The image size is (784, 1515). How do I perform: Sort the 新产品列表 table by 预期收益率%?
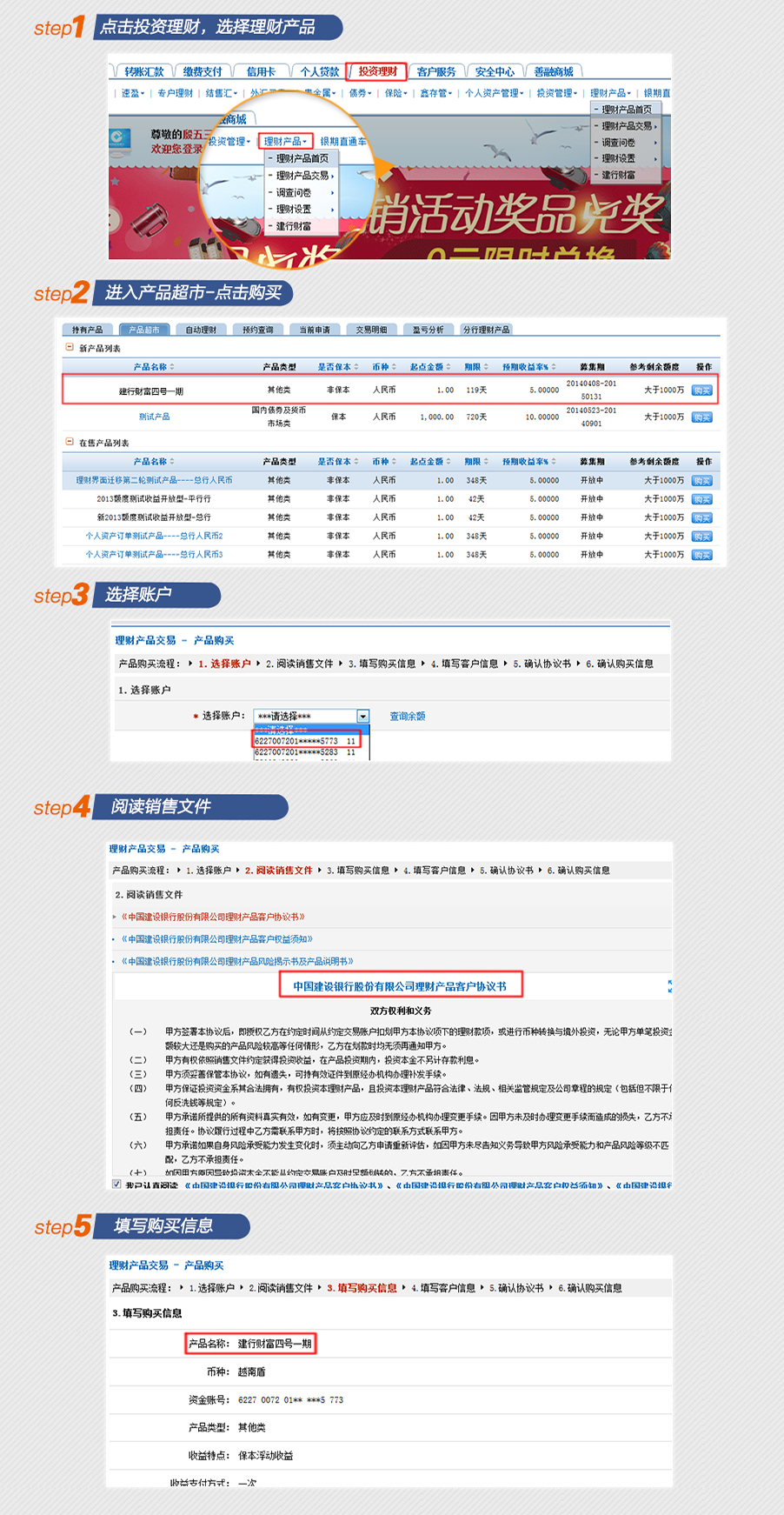tap(528, 366)
